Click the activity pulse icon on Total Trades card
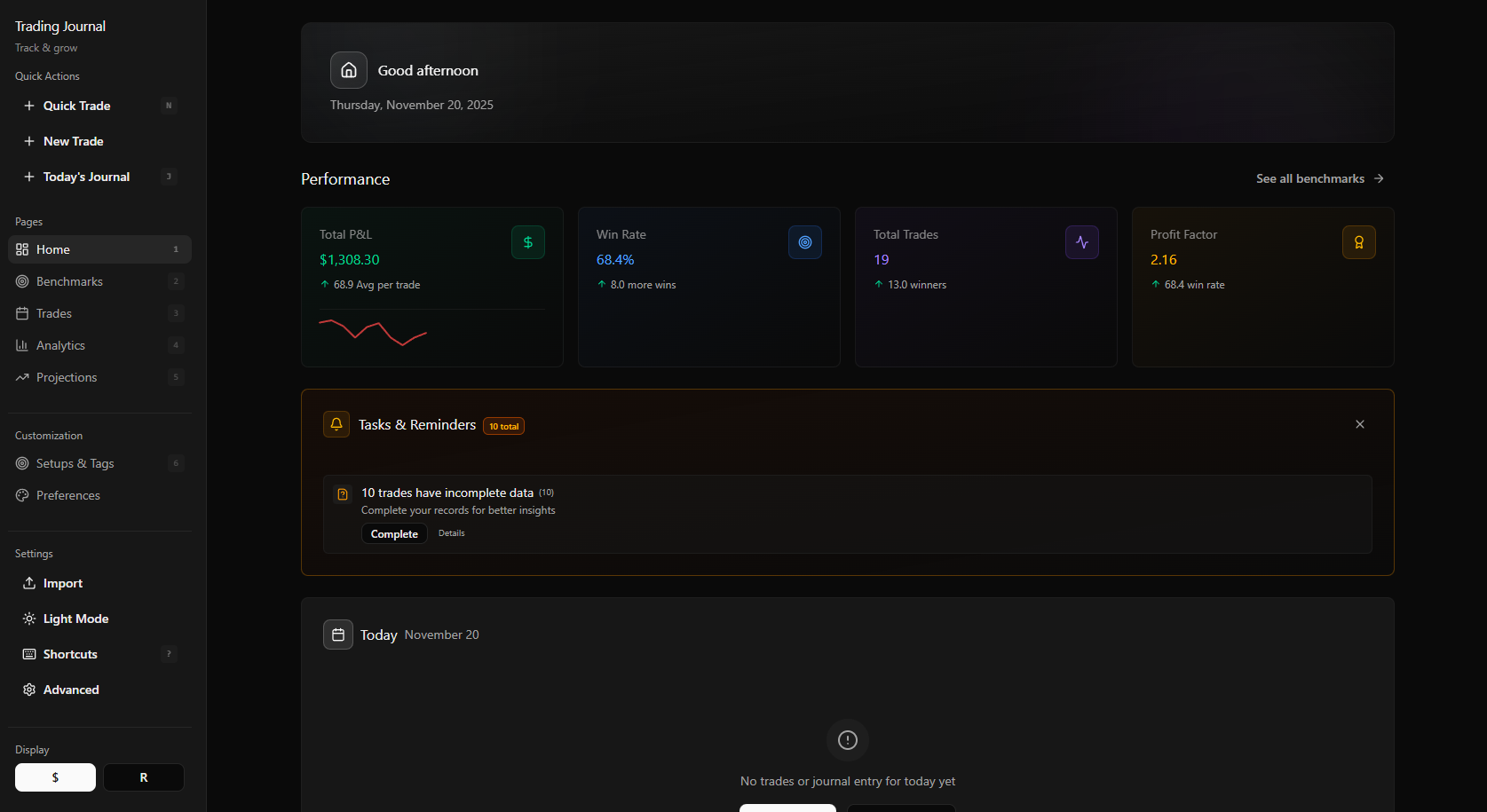Screen dimensions: 1487x812 coord(1082,242)
